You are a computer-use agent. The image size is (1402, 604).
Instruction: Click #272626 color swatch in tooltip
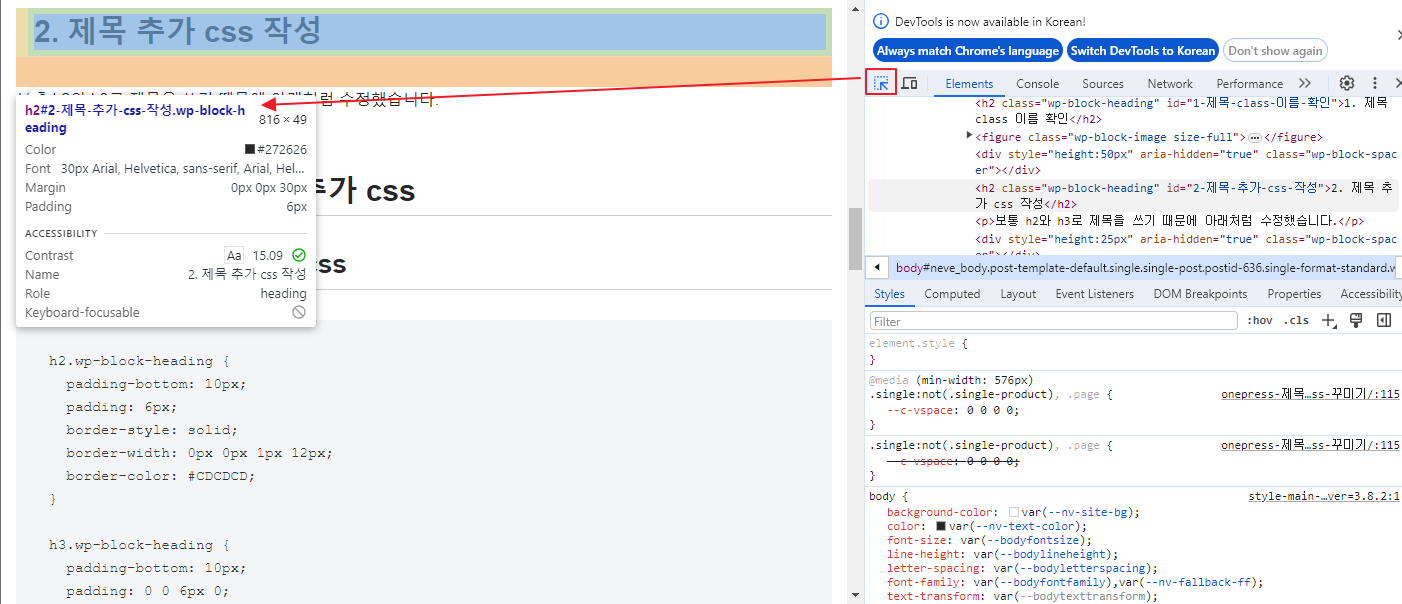pos(250,149)
